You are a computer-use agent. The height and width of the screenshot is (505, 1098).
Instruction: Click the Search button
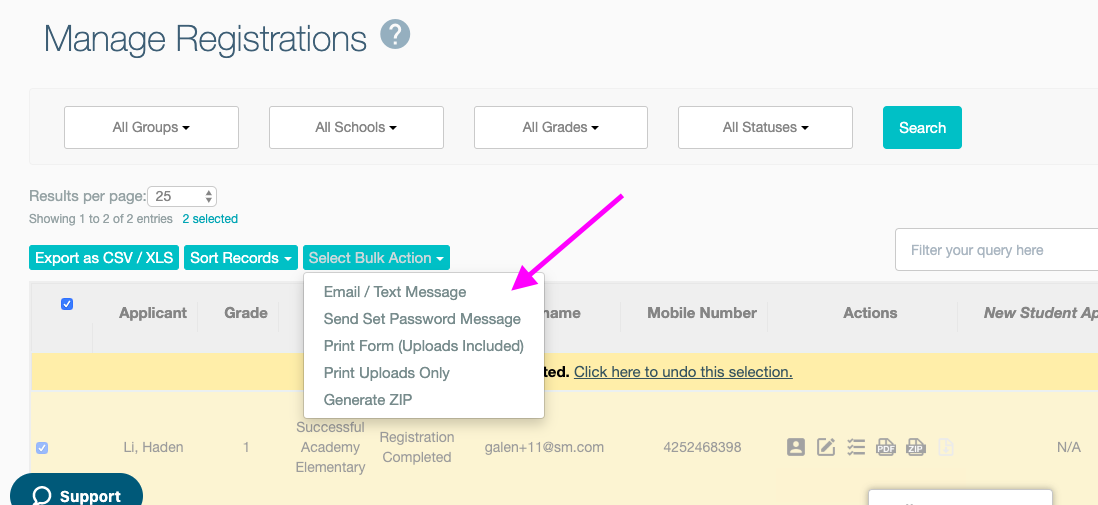click(x=922, y=127)
